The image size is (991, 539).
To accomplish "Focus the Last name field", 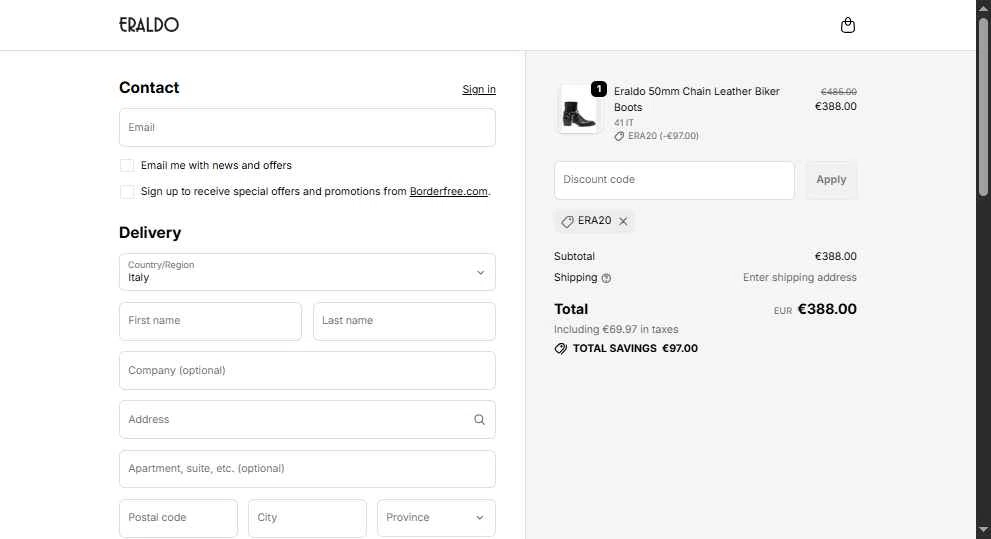I will (x=404, y=321).
